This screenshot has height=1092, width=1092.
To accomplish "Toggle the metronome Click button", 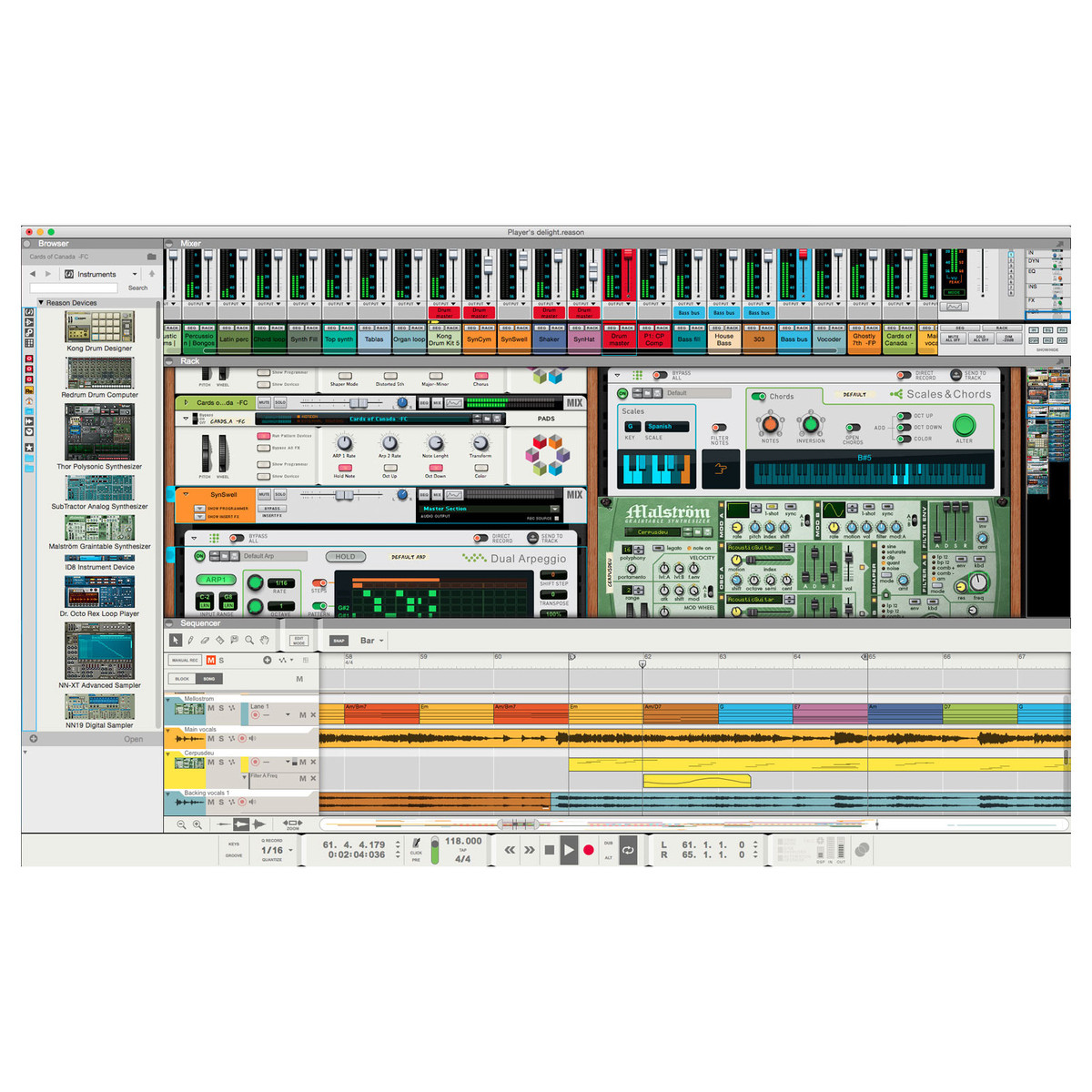I will coord(416,844).
